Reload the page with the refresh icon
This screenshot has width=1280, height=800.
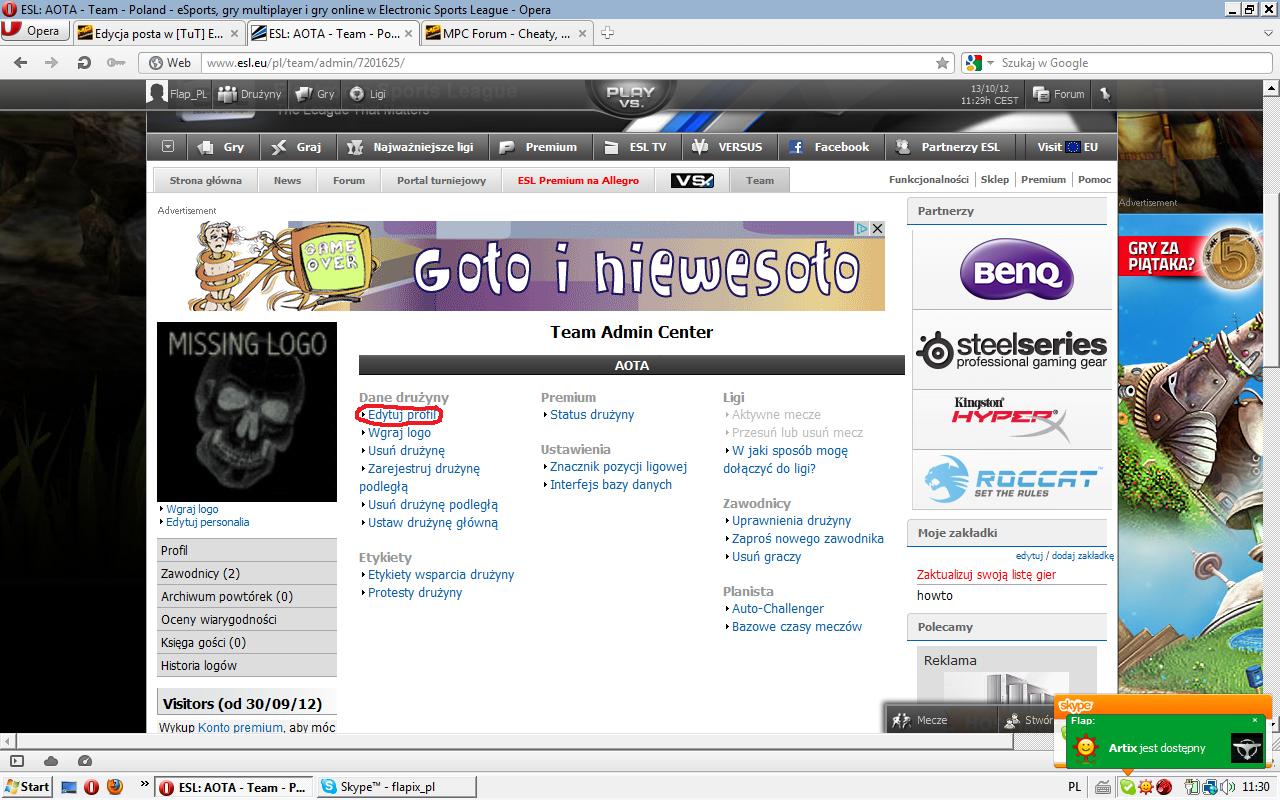(x=84, y=62)
